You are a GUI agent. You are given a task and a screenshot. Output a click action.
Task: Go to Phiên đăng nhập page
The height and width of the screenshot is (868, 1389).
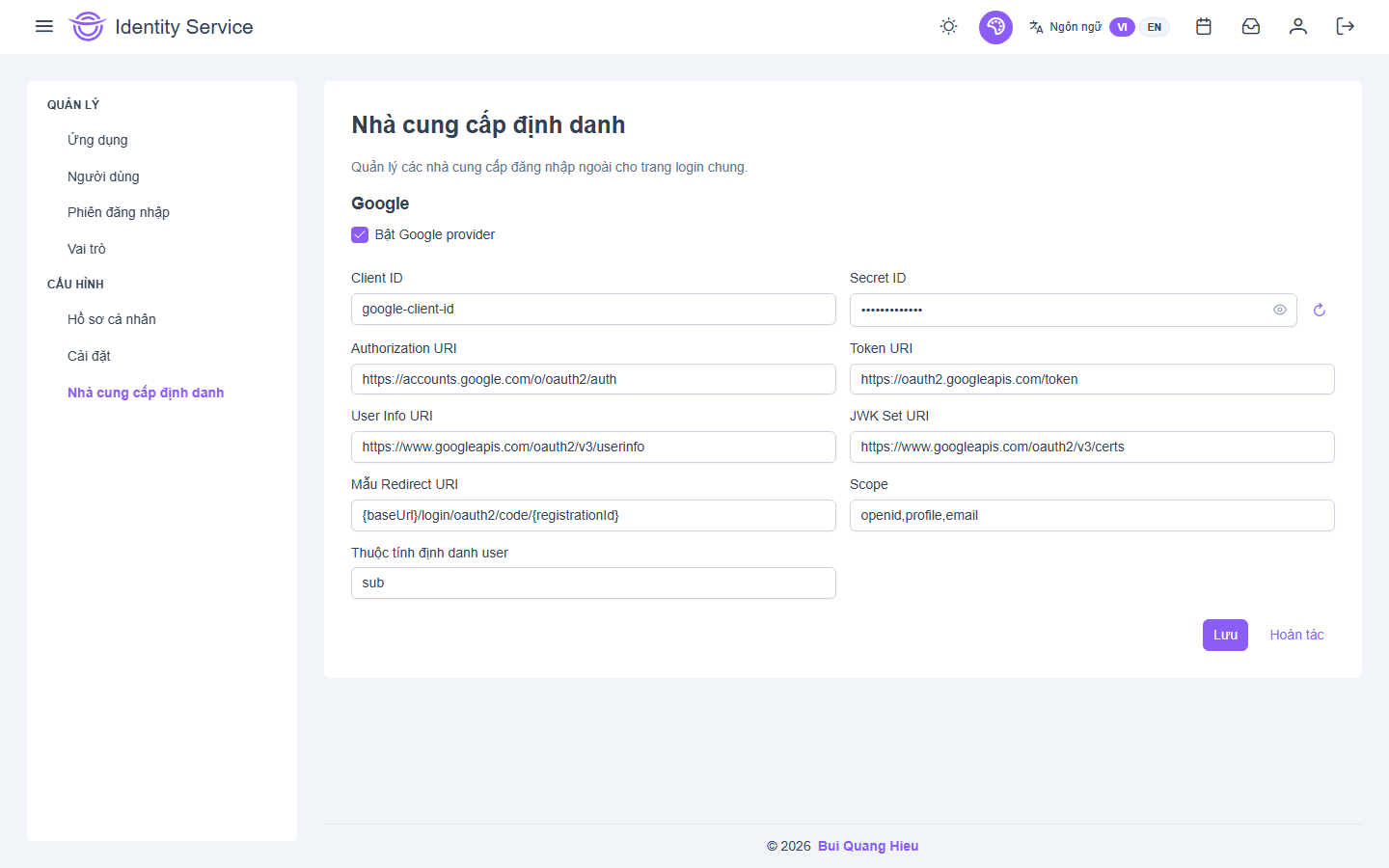119,212
